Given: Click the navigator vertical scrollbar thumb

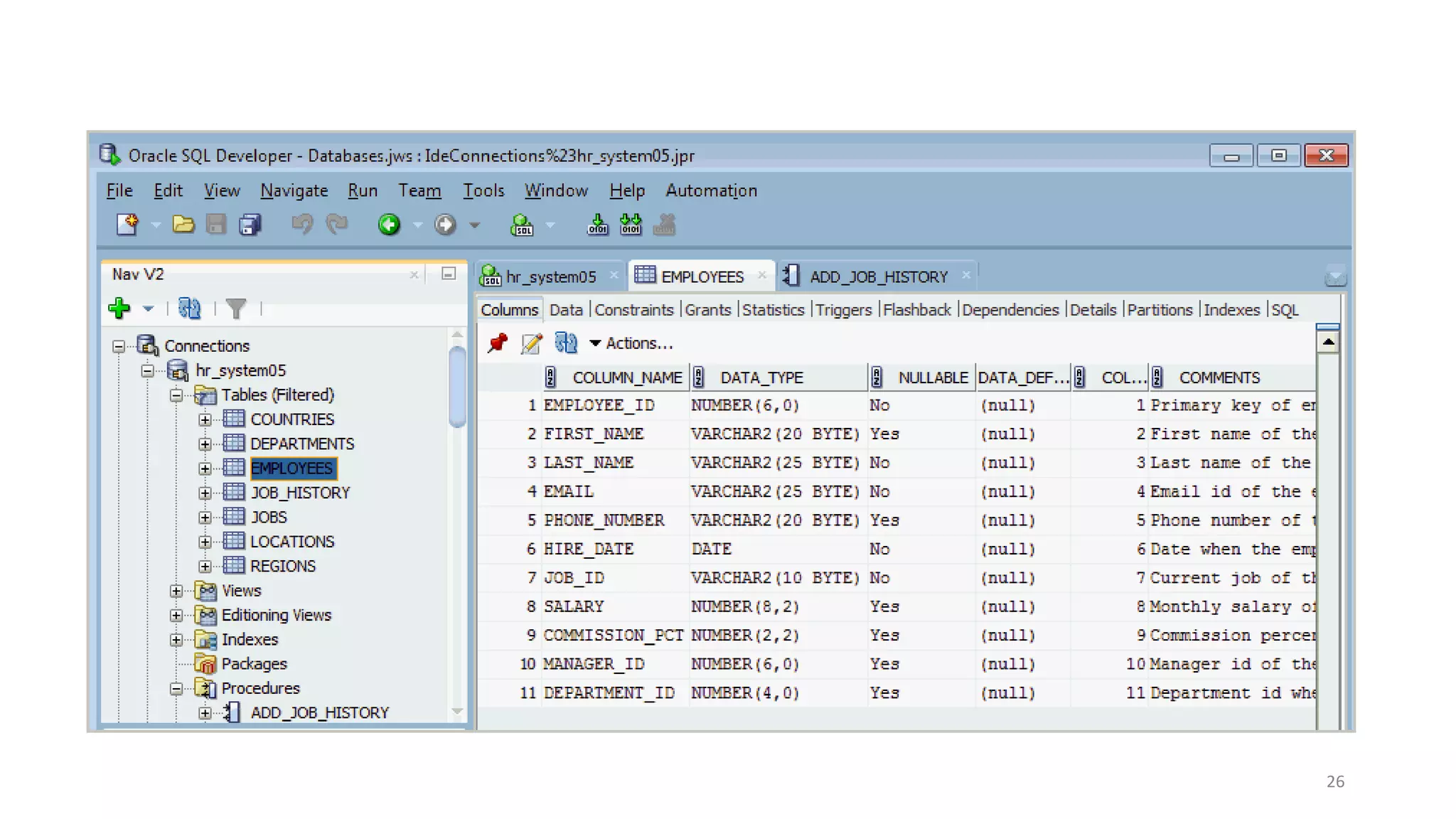Looking at the screenshot, I should click(457, 387).
